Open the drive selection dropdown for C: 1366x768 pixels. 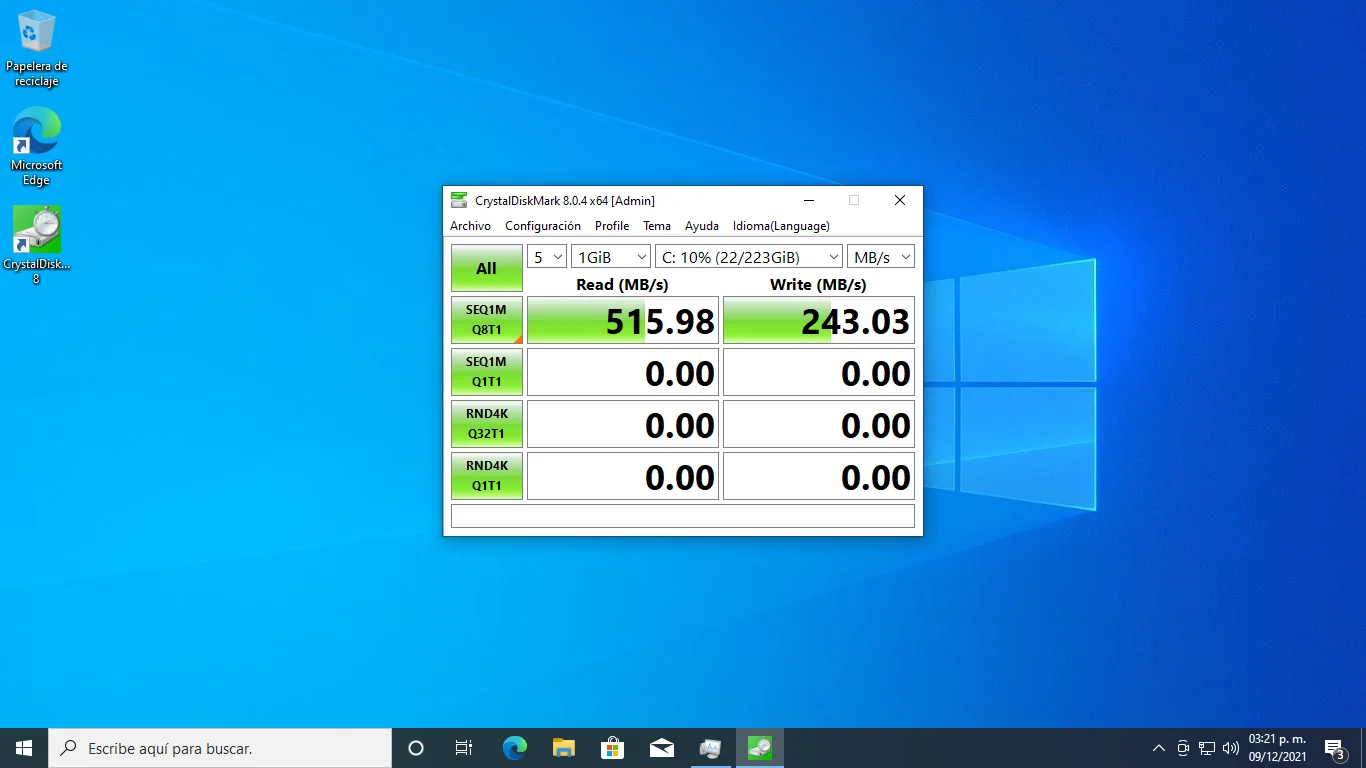pos(748,257)
